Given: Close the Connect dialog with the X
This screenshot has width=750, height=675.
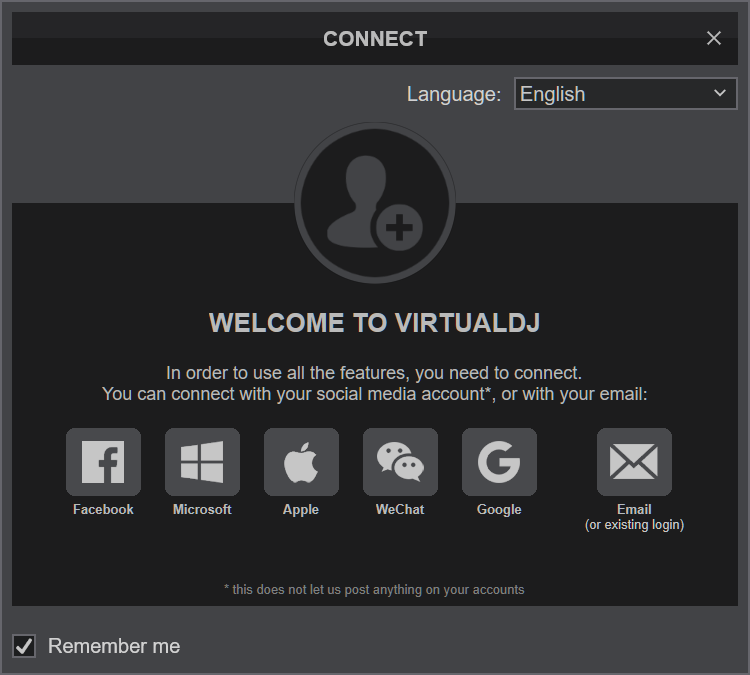Looking at the screenshot, I should click(x=713, y=38).
